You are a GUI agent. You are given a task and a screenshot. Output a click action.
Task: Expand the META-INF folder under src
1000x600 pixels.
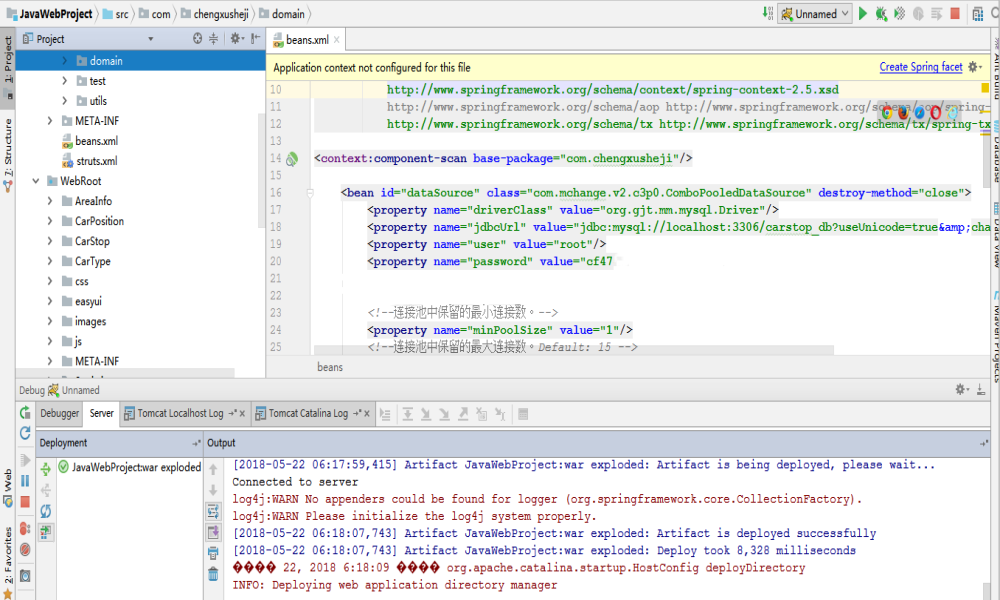[x=50, y=121]
